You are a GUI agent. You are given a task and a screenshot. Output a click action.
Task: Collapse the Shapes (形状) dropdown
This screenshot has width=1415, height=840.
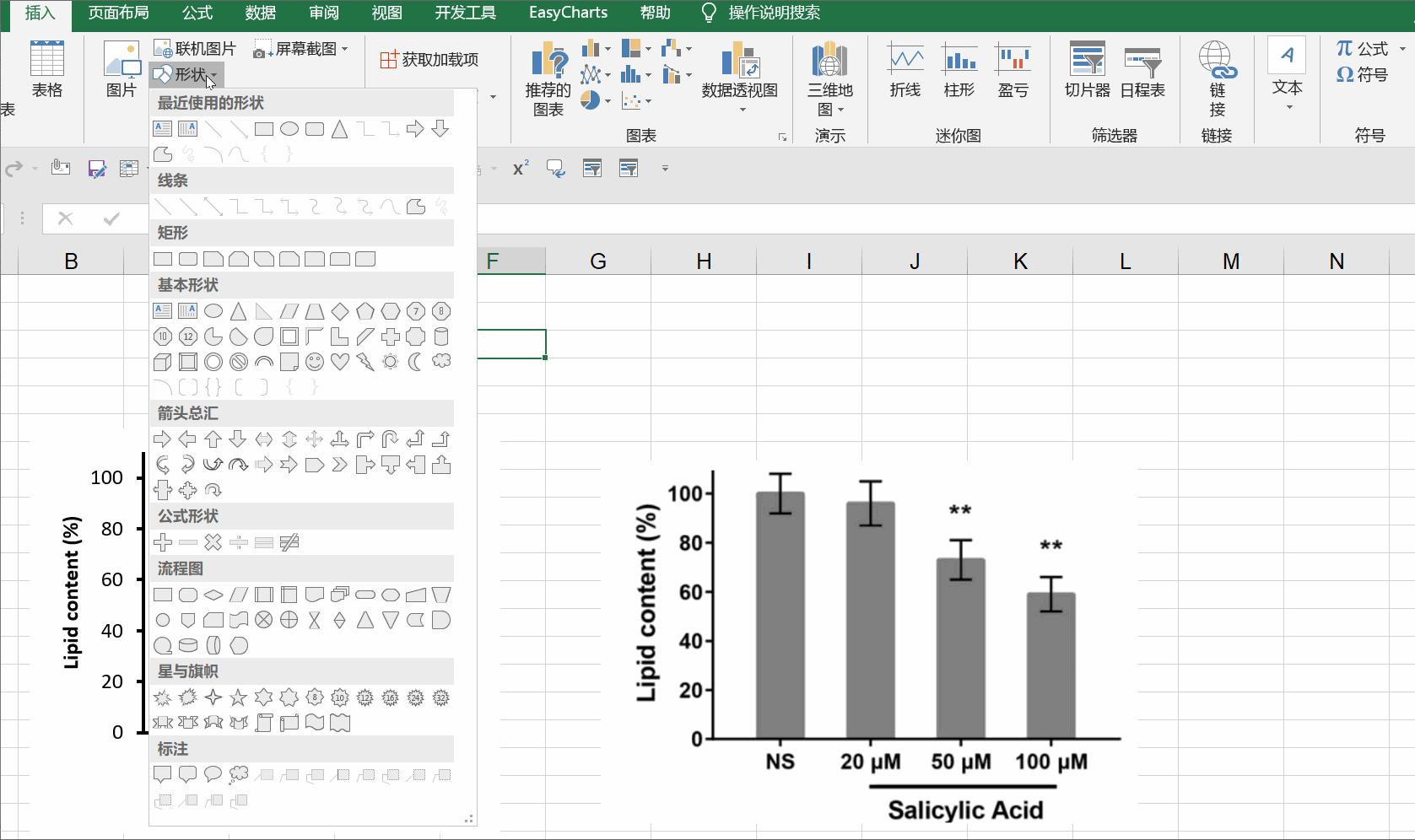point(186,75)
